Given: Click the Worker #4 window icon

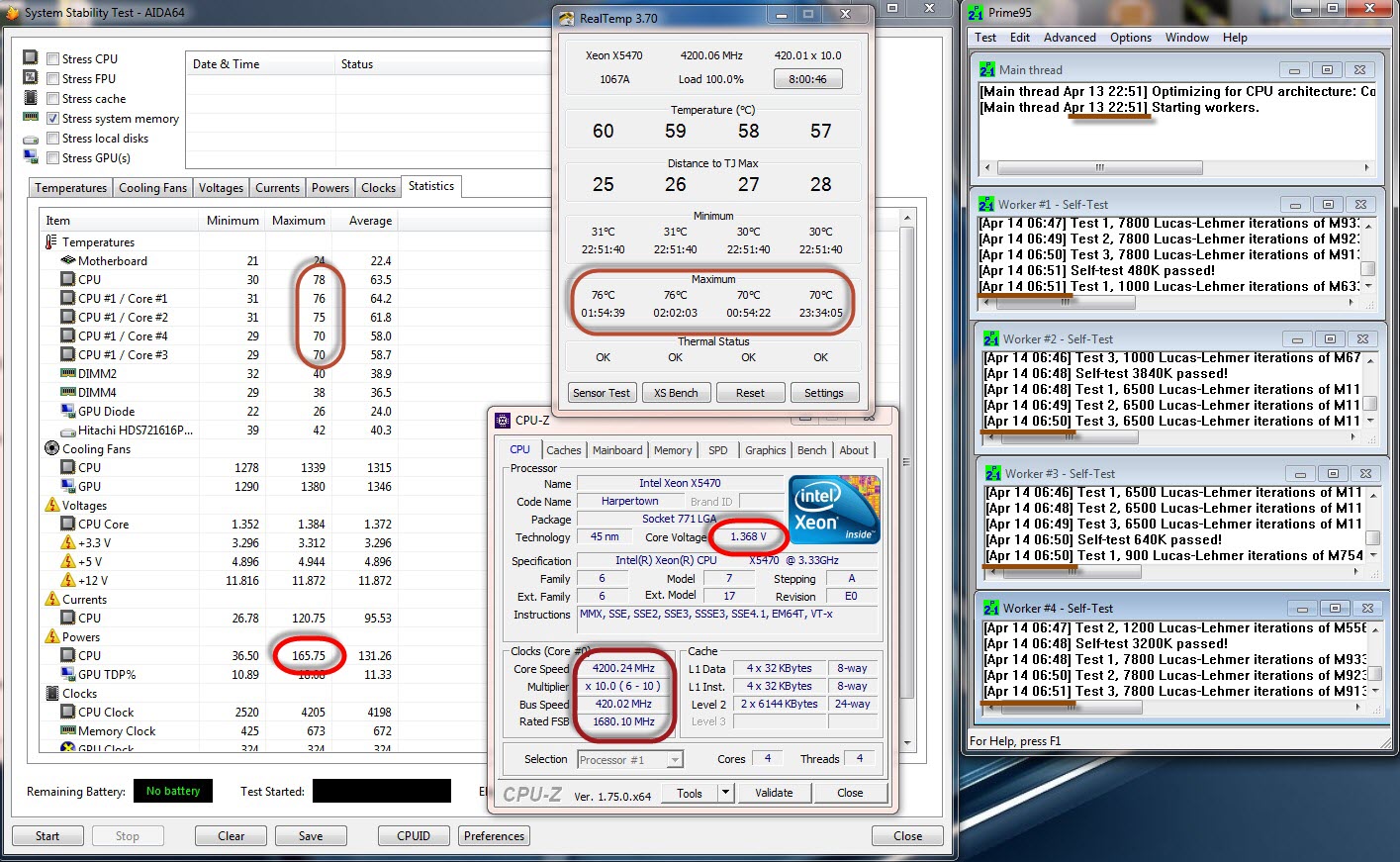Looking at the screenshot, I should [x=991, y=609].
